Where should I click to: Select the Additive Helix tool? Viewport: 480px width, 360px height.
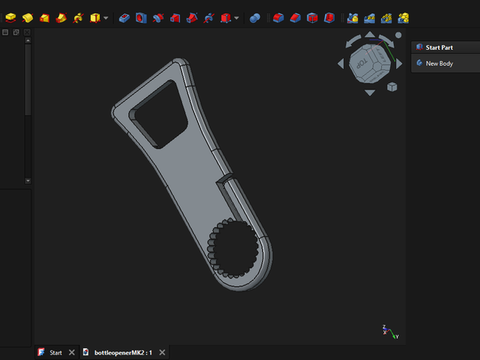point(78,18)
